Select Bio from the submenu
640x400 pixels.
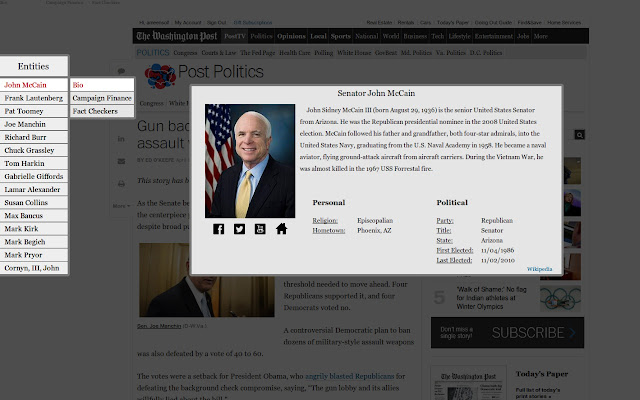(x=102, y=85)
